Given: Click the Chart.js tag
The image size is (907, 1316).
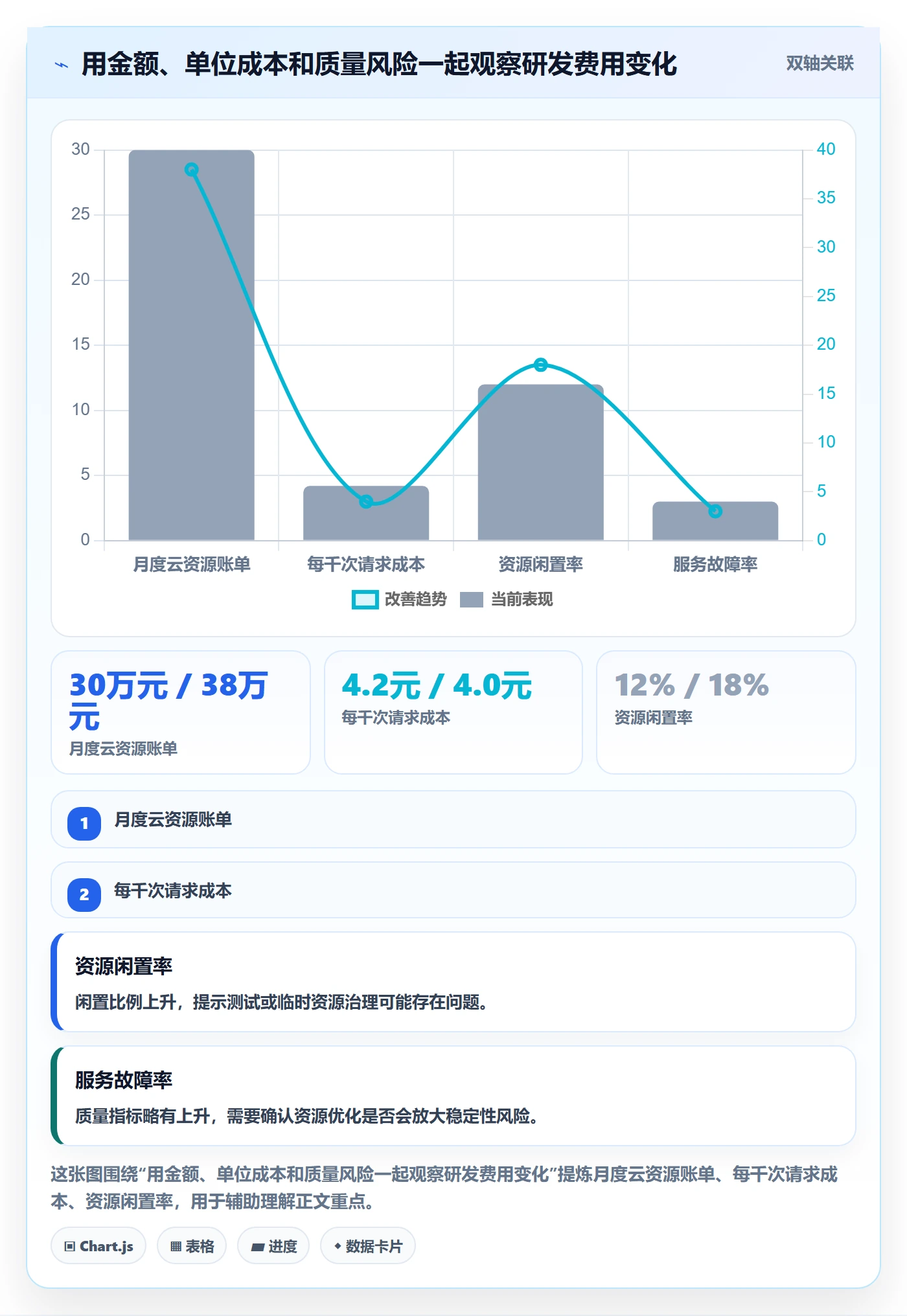Looking at the screenshot, I should pyautogui.click(x=98, y=1246).
